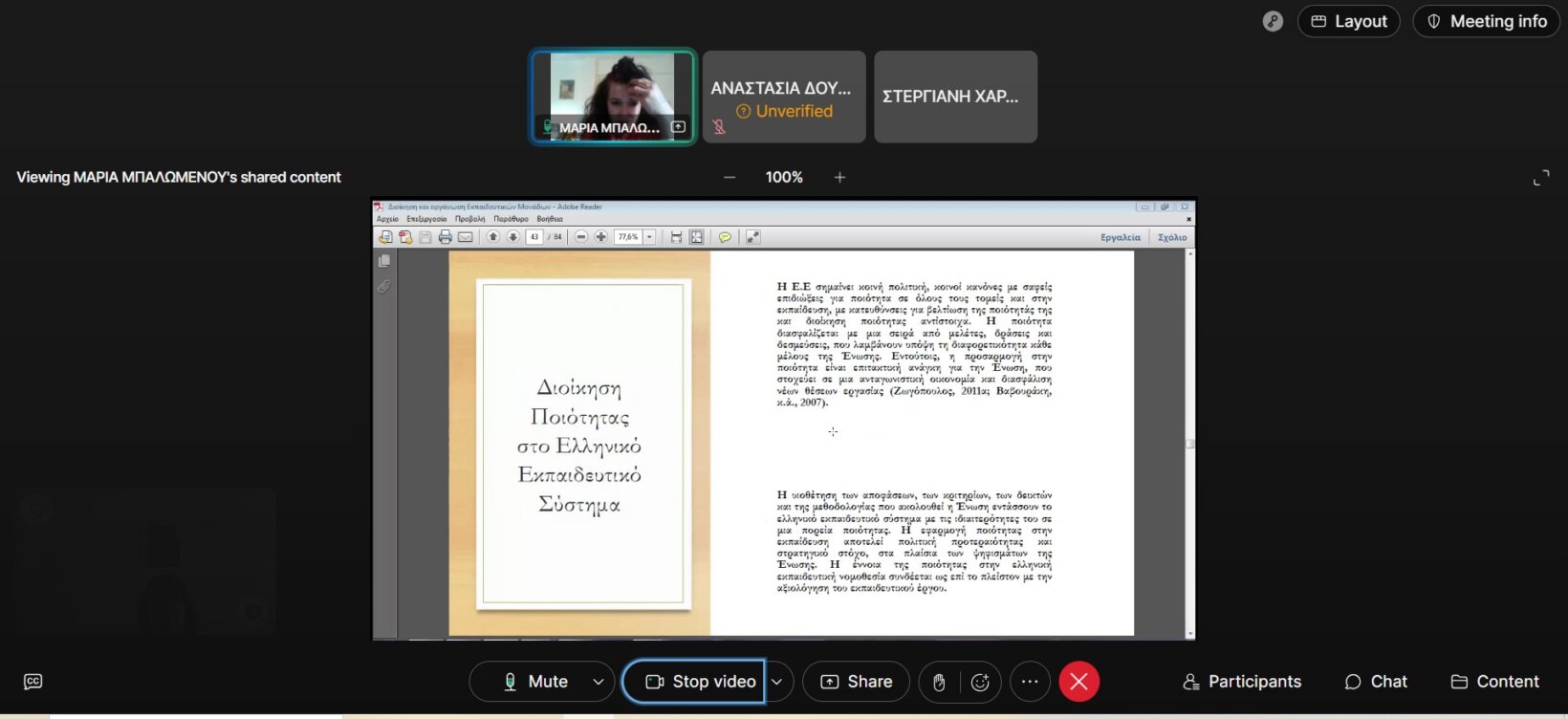Open more options ellipsis button
The width and height of the screenshot is (1568, 719).
click(x=1030, y=682)
